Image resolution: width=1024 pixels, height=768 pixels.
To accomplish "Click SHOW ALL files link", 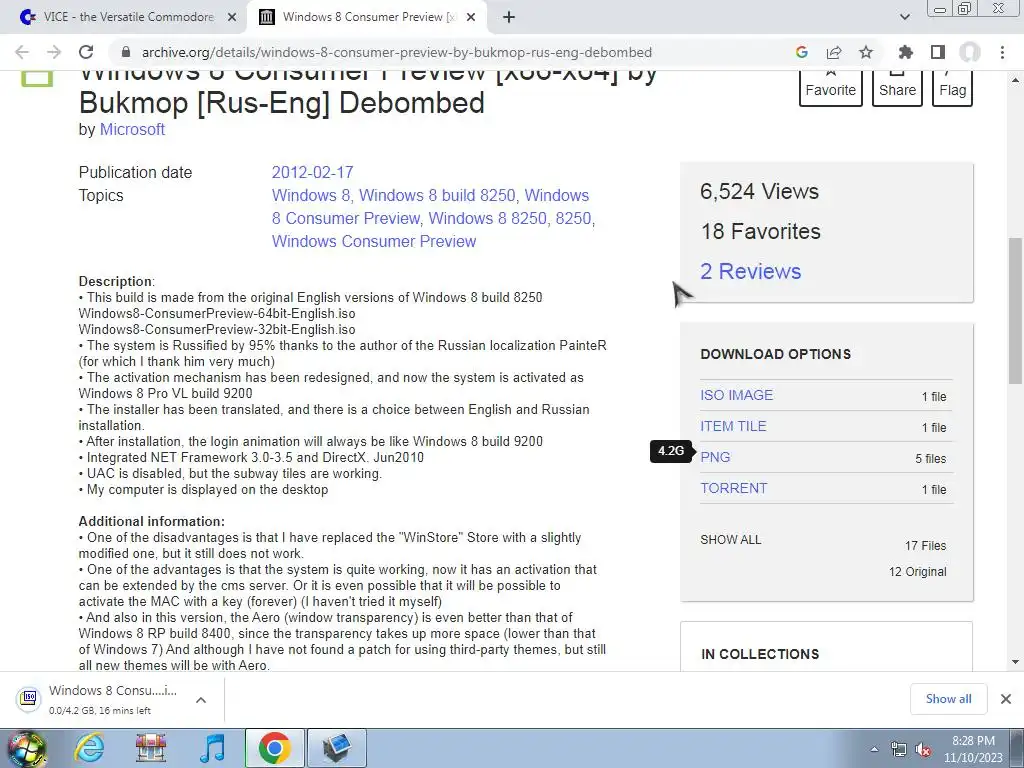I will (x=731, y=539).
